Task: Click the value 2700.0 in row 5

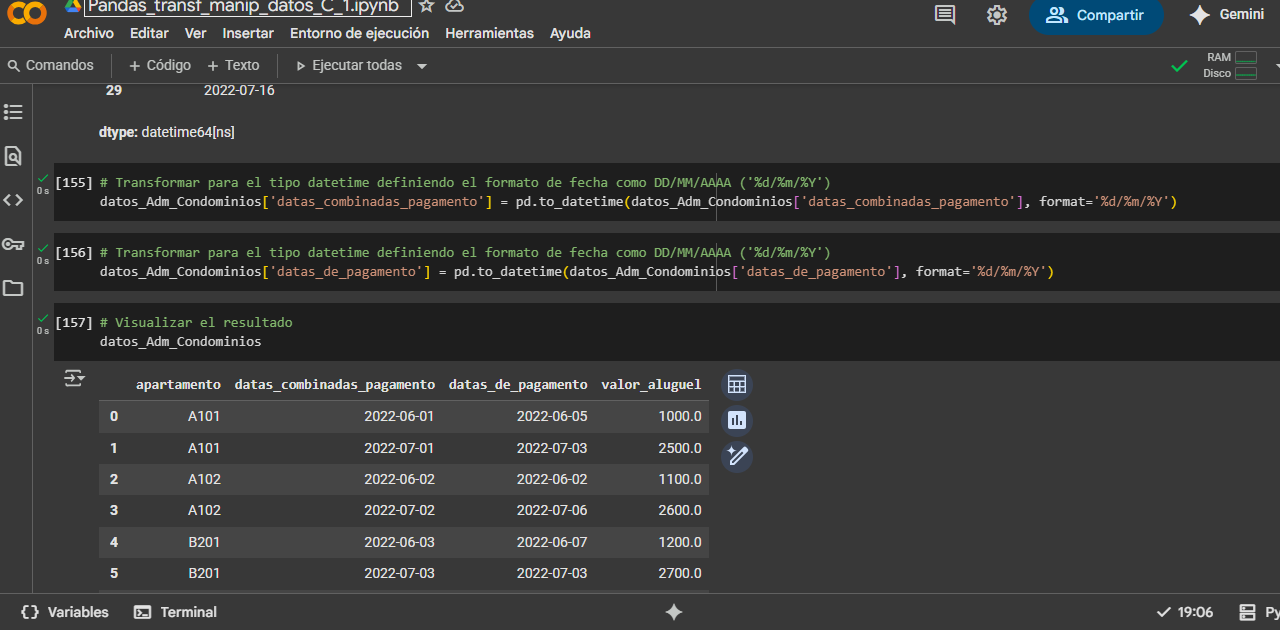Action: click(x=680, y=573)
